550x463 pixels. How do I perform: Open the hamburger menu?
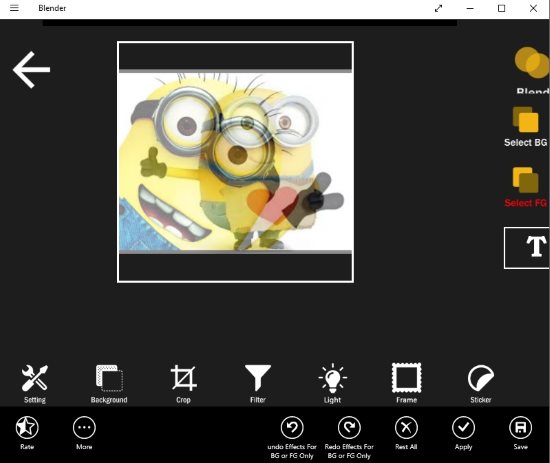click(14, 8)
